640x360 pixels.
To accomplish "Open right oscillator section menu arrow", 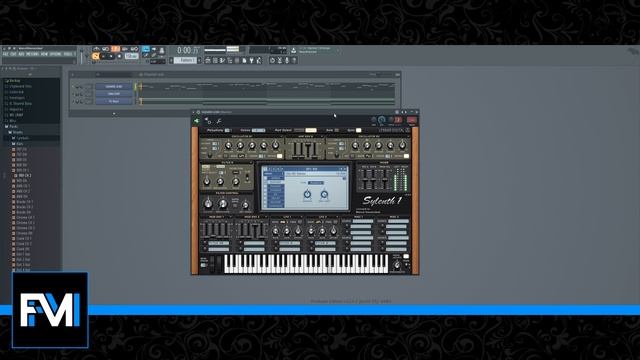I will pos(408,136).
